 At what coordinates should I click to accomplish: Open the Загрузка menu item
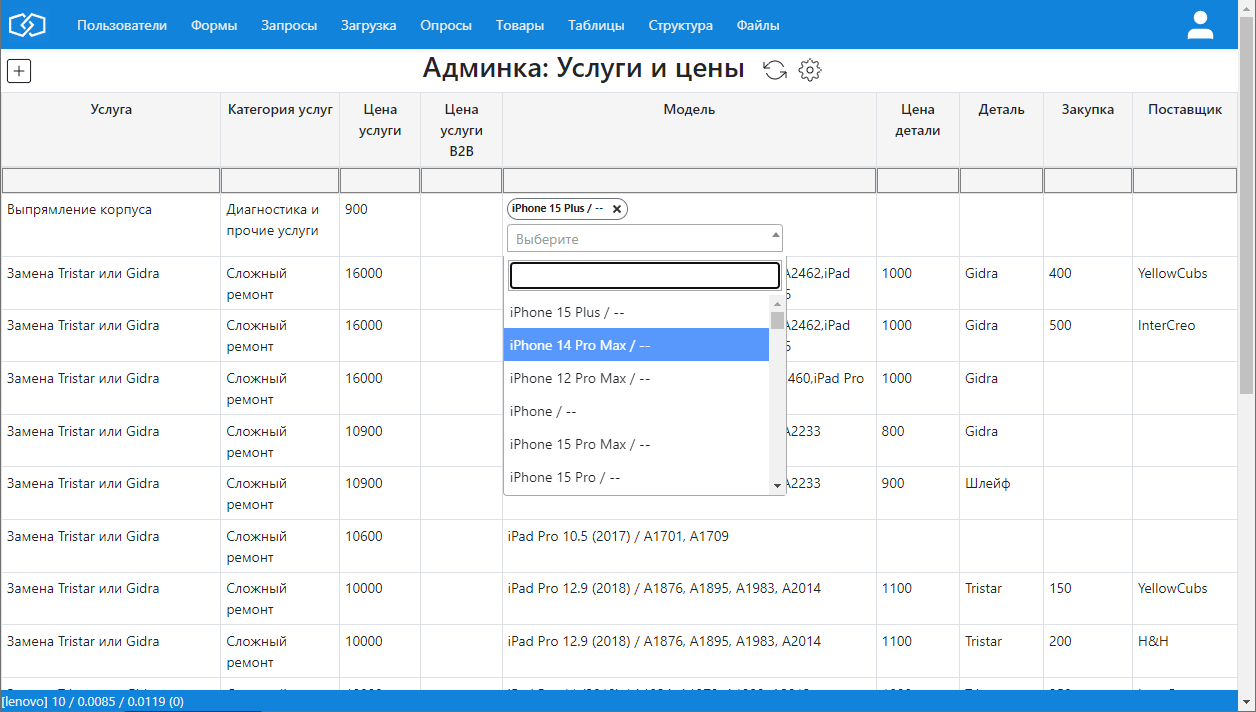368,25
